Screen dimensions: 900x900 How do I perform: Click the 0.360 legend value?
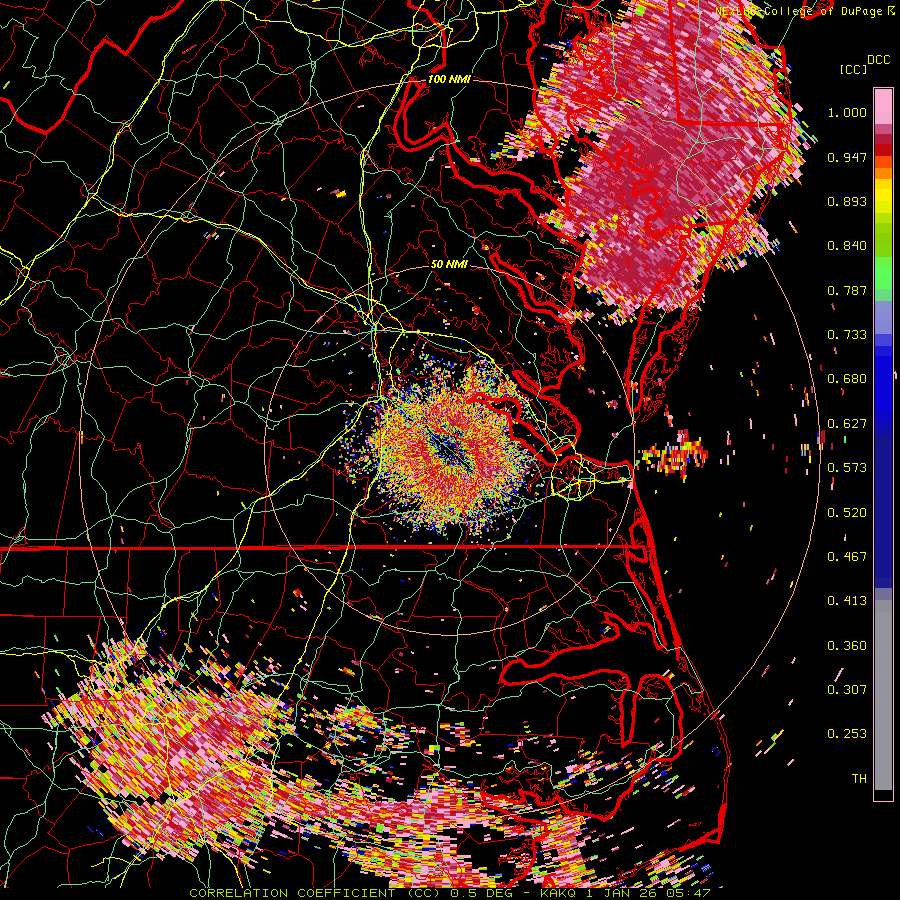click(x=847, y=646)
